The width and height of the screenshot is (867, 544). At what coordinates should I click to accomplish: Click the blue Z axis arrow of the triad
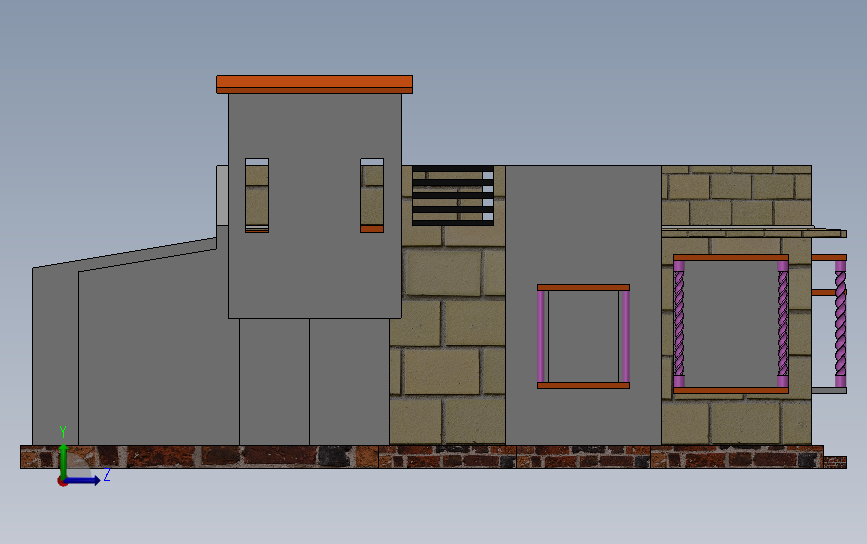83,481
